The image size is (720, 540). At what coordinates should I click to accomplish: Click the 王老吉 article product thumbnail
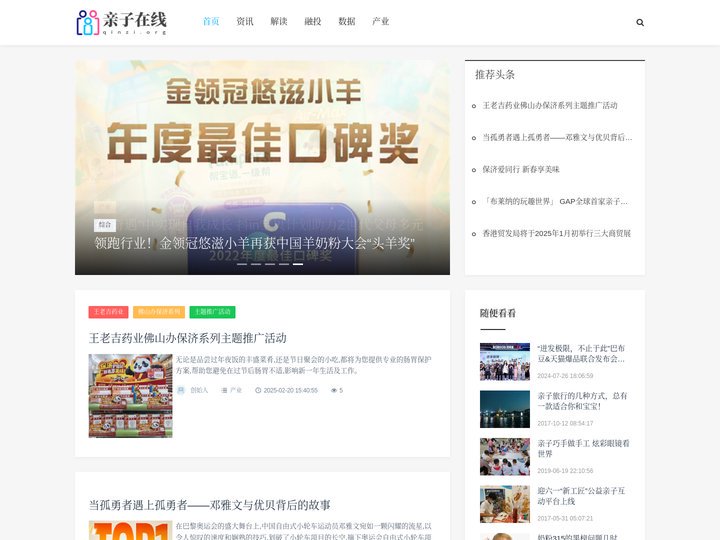coord(130,395)
